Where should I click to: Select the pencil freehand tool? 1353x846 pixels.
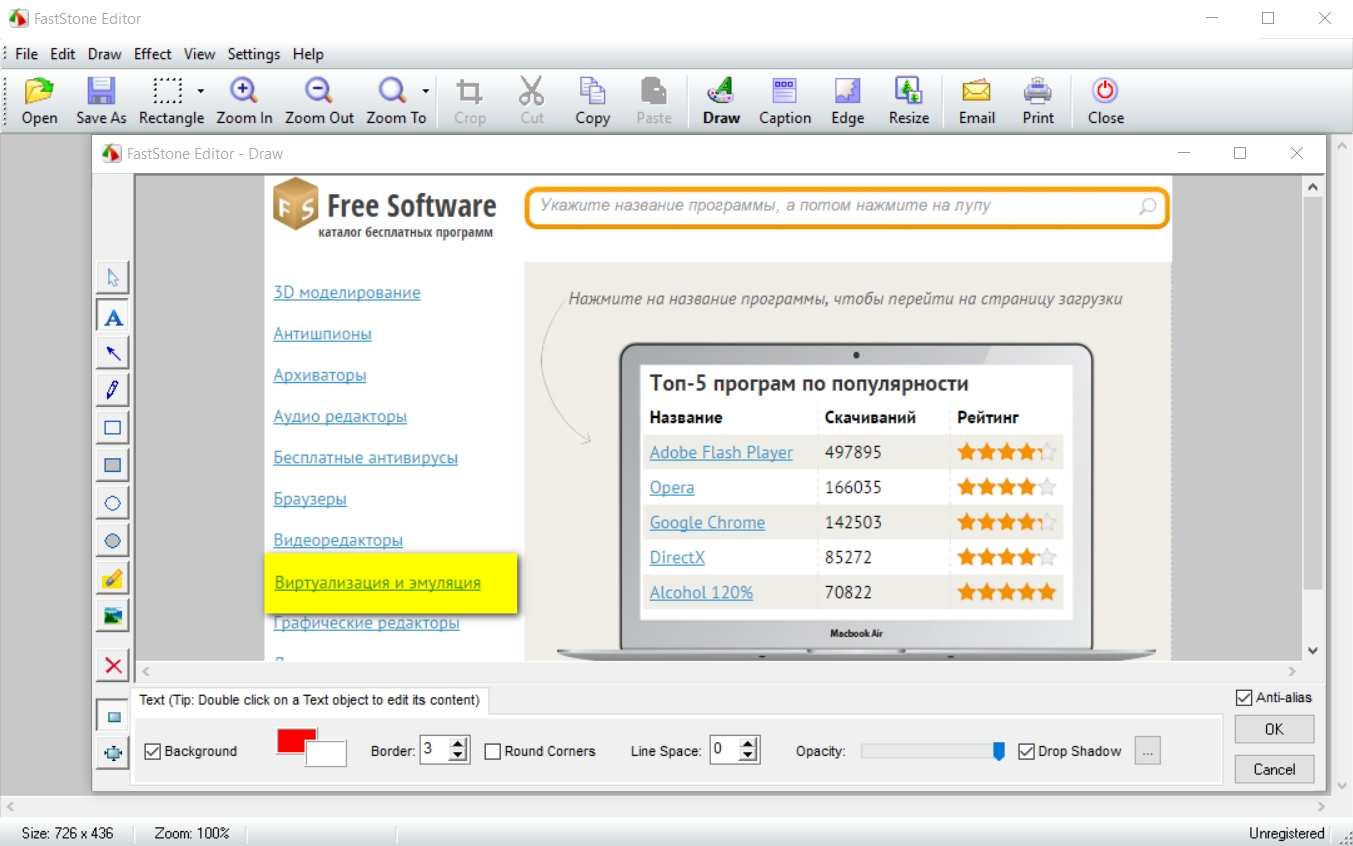(x=113, y=390)
